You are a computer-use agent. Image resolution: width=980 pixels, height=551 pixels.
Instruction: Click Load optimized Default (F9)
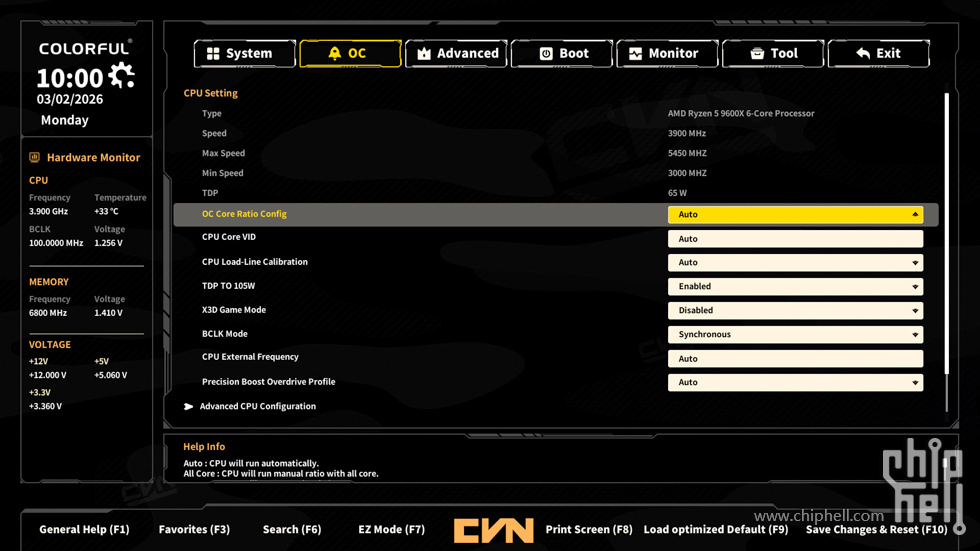[x=715, y=530]
